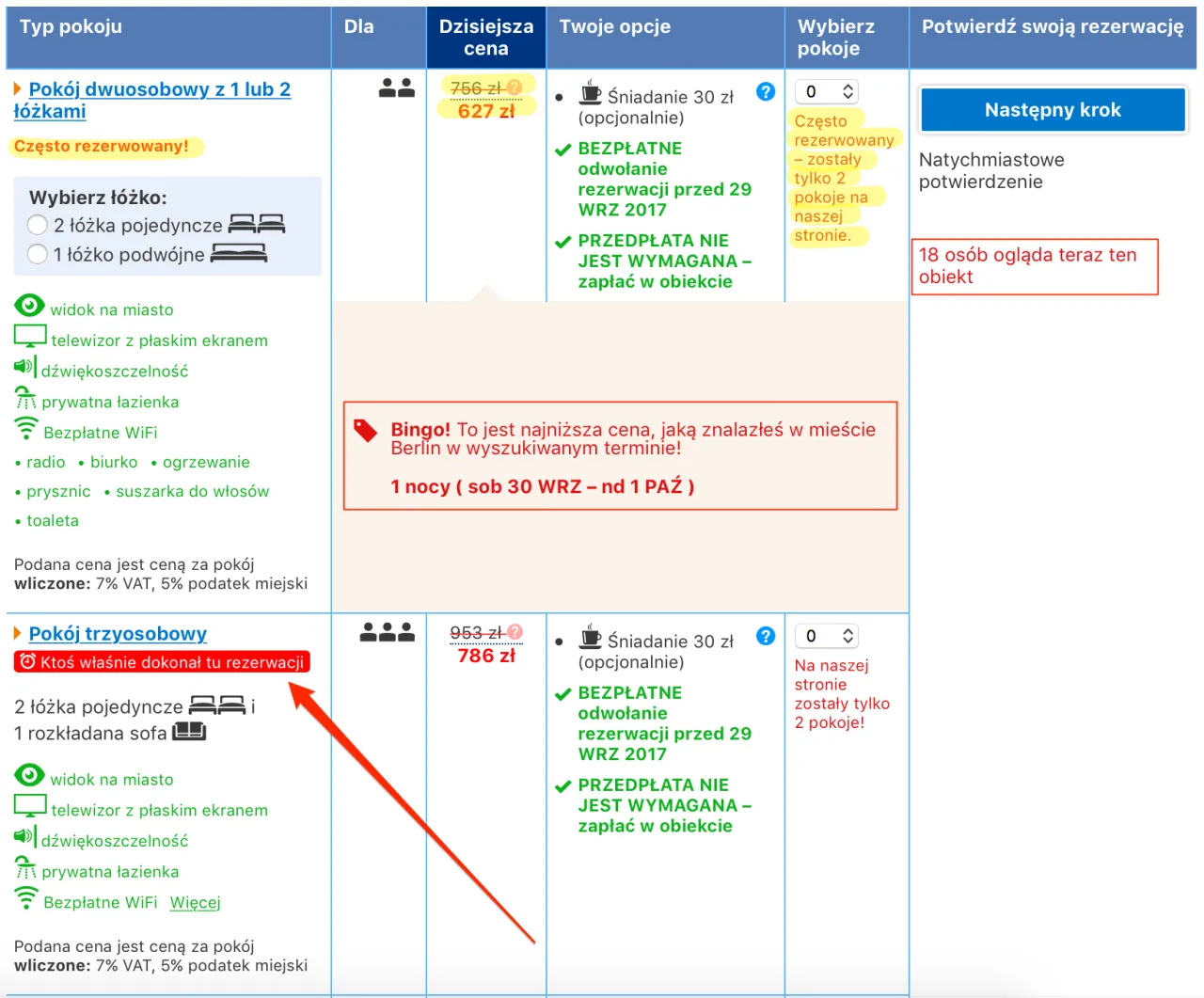The image size is (1204, 998).
Task: Click the city view eye icon in double room
Action: tap(29, 307)
